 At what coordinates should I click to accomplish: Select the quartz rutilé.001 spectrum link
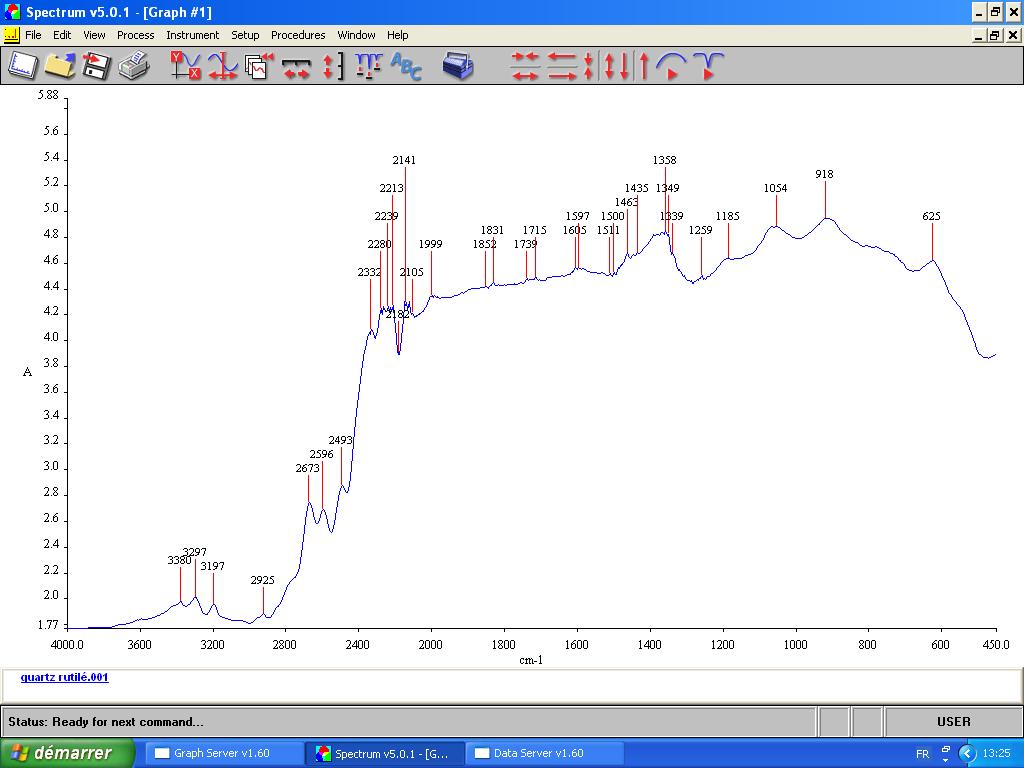point(64,677)
